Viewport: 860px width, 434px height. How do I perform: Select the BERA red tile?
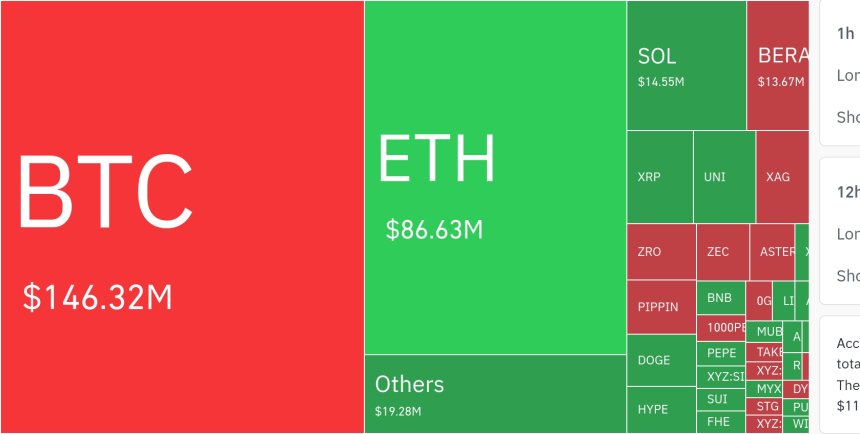(x=778, y=65)
